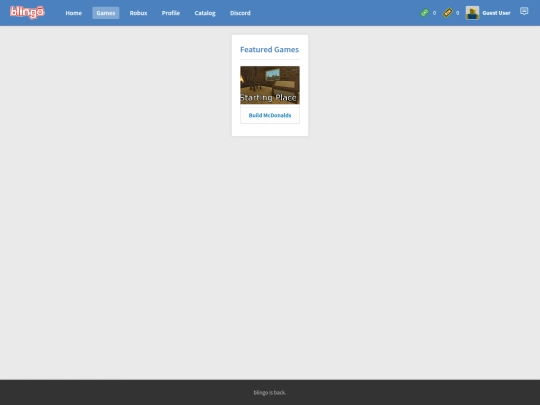Open the Guest User account link

pyautogui.click(x=496, y=13)
